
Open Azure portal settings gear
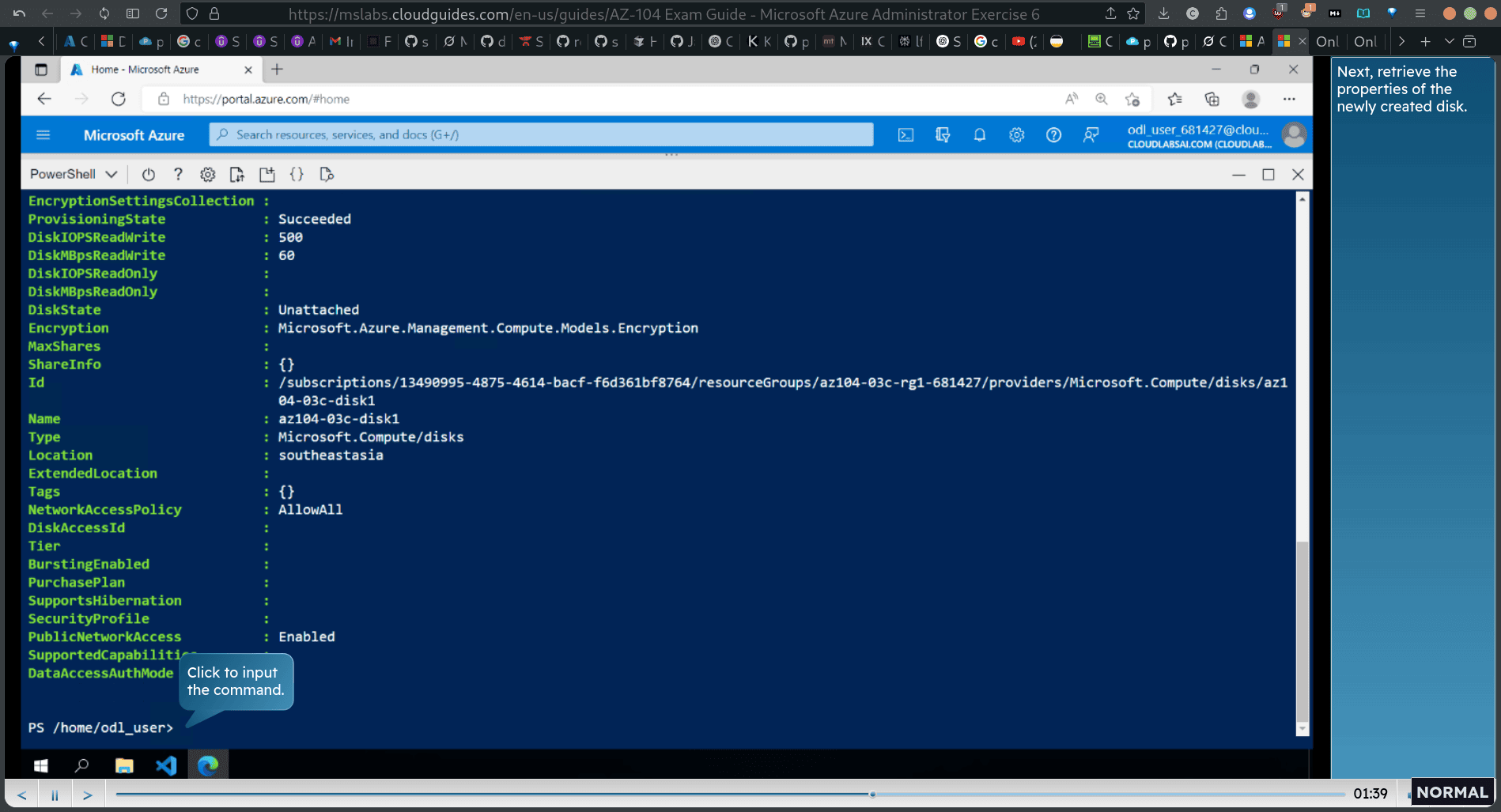point(1016,135)
